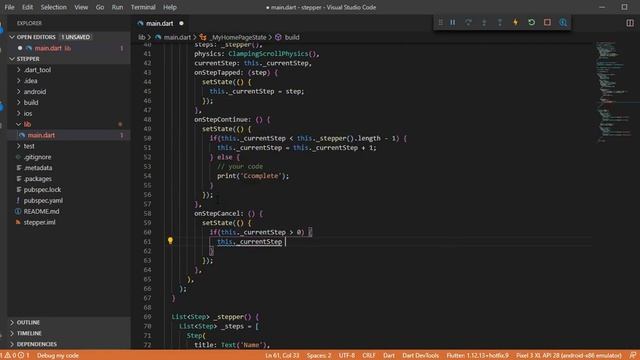
Task: Click Flutter version in status bar
Action: pyautogui.click(x=477, y=356)
